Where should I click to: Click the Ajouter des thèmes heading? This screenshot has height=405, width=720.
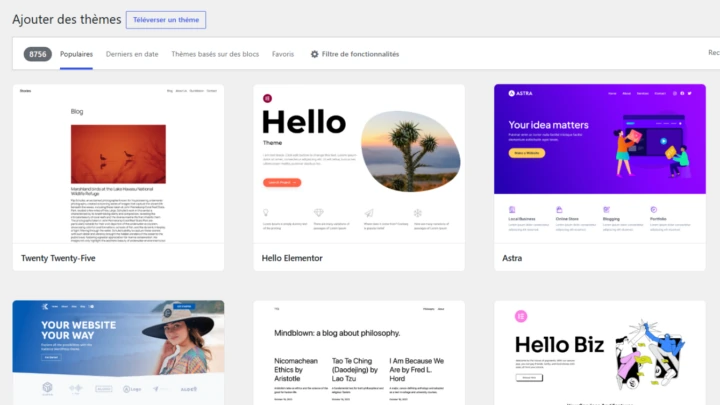pos(67,20)
